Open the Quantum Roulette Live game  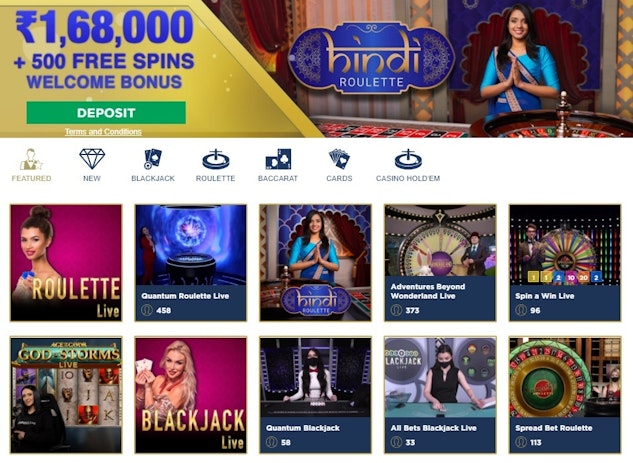[x=191, y=263]
